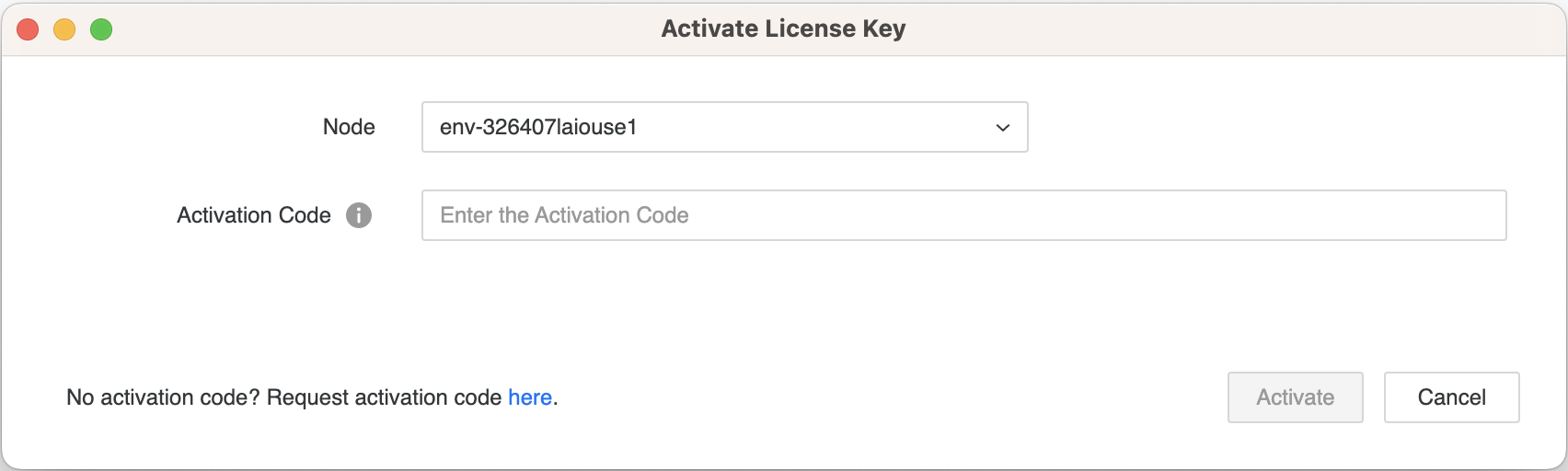Click the "Activate License Key" window title

783,29
